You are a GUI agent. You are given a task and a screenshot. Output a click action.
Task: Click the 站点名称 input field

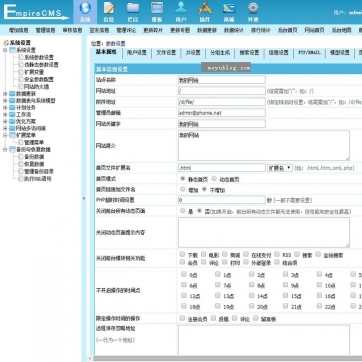(x=222, y=80)
